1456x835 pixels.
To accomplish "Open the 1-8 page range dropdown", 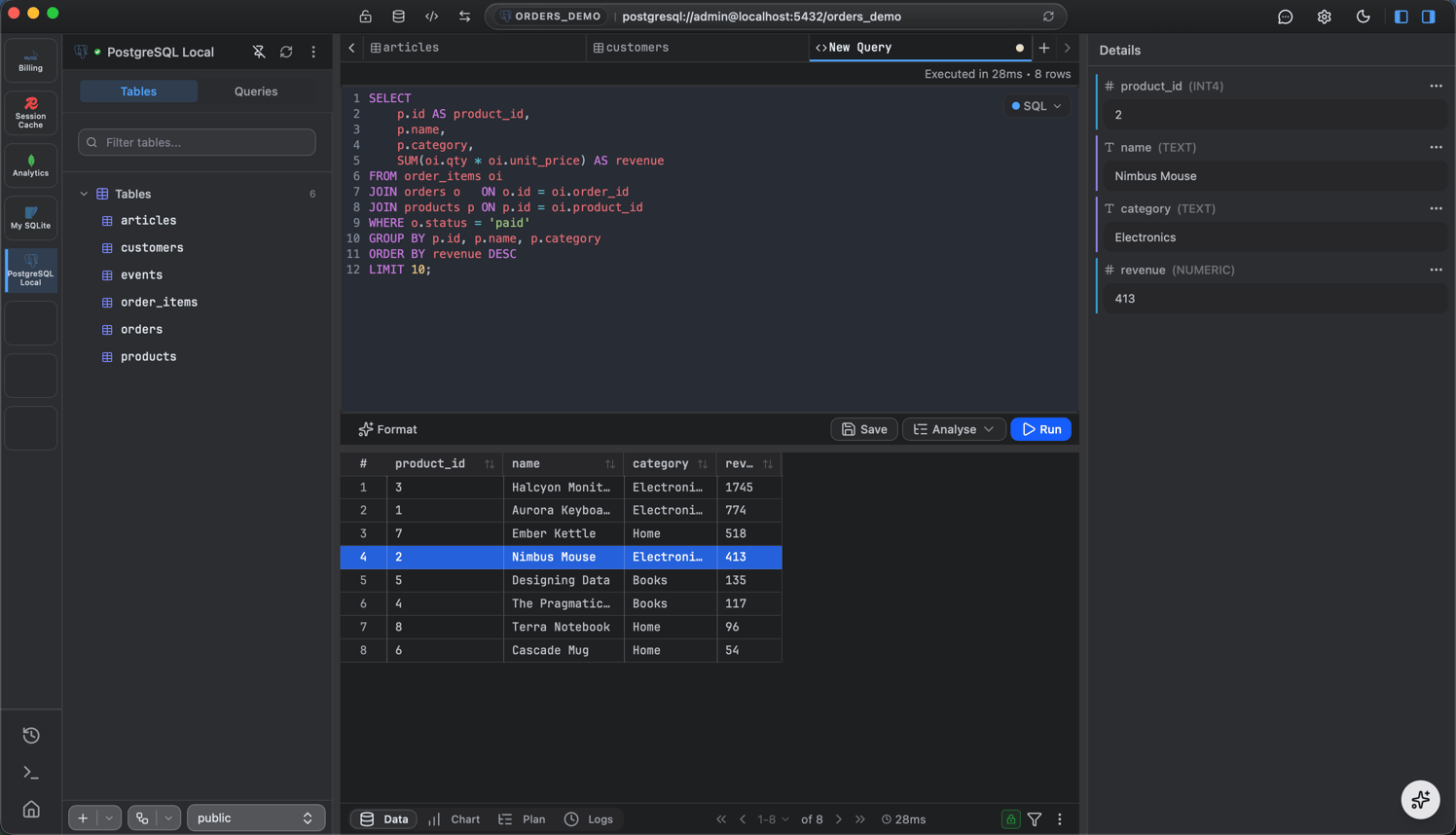I will pyautogui.click(x=774, y=819).
